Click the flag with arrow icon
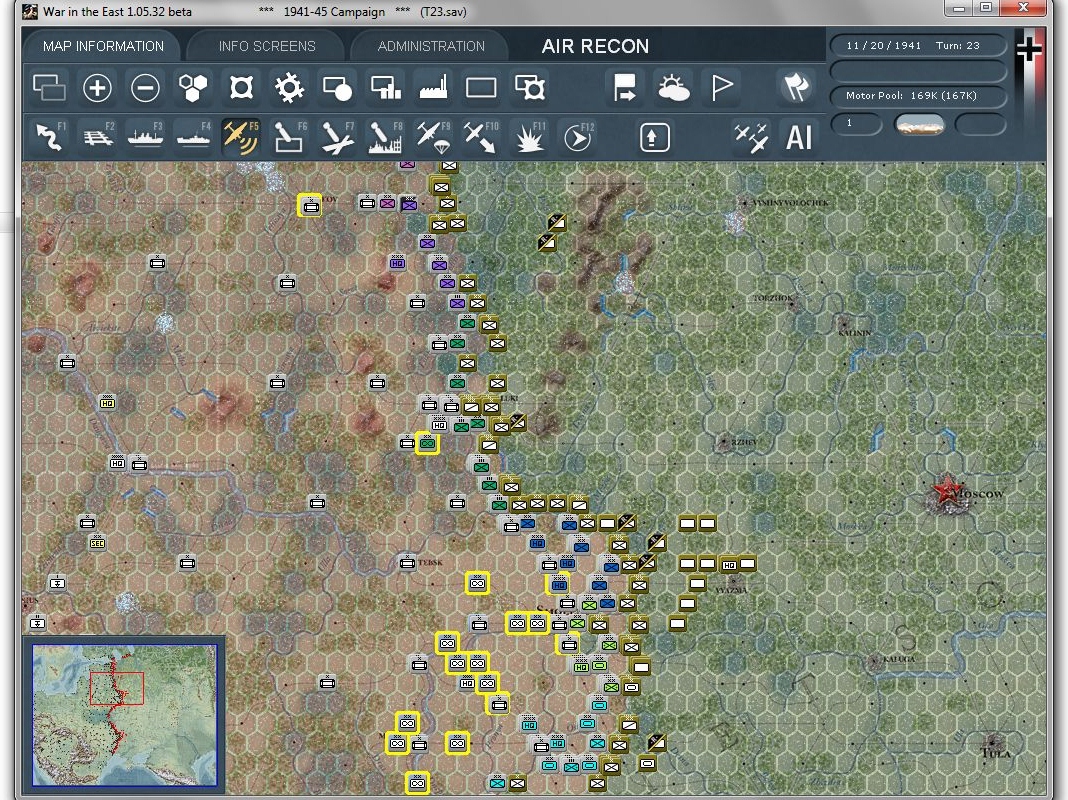Image resolution: width=1068 pixels, height=800 pixels. point(625,88)
